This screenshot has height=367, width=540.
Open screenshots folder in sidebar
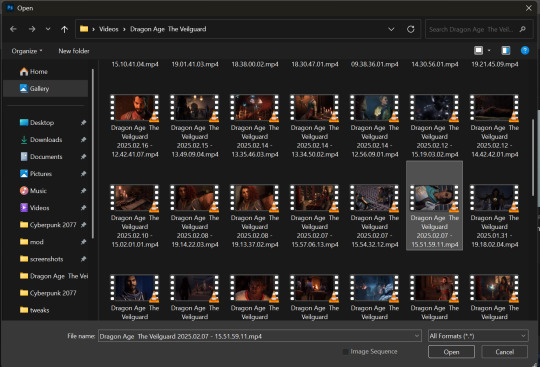pos(46,259)
